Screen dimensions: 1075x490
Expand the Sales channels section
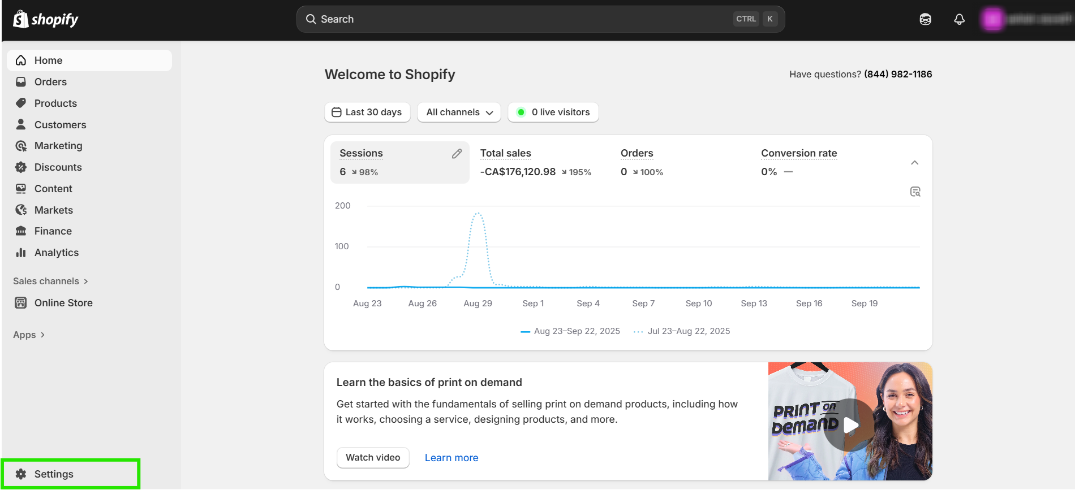51,281
